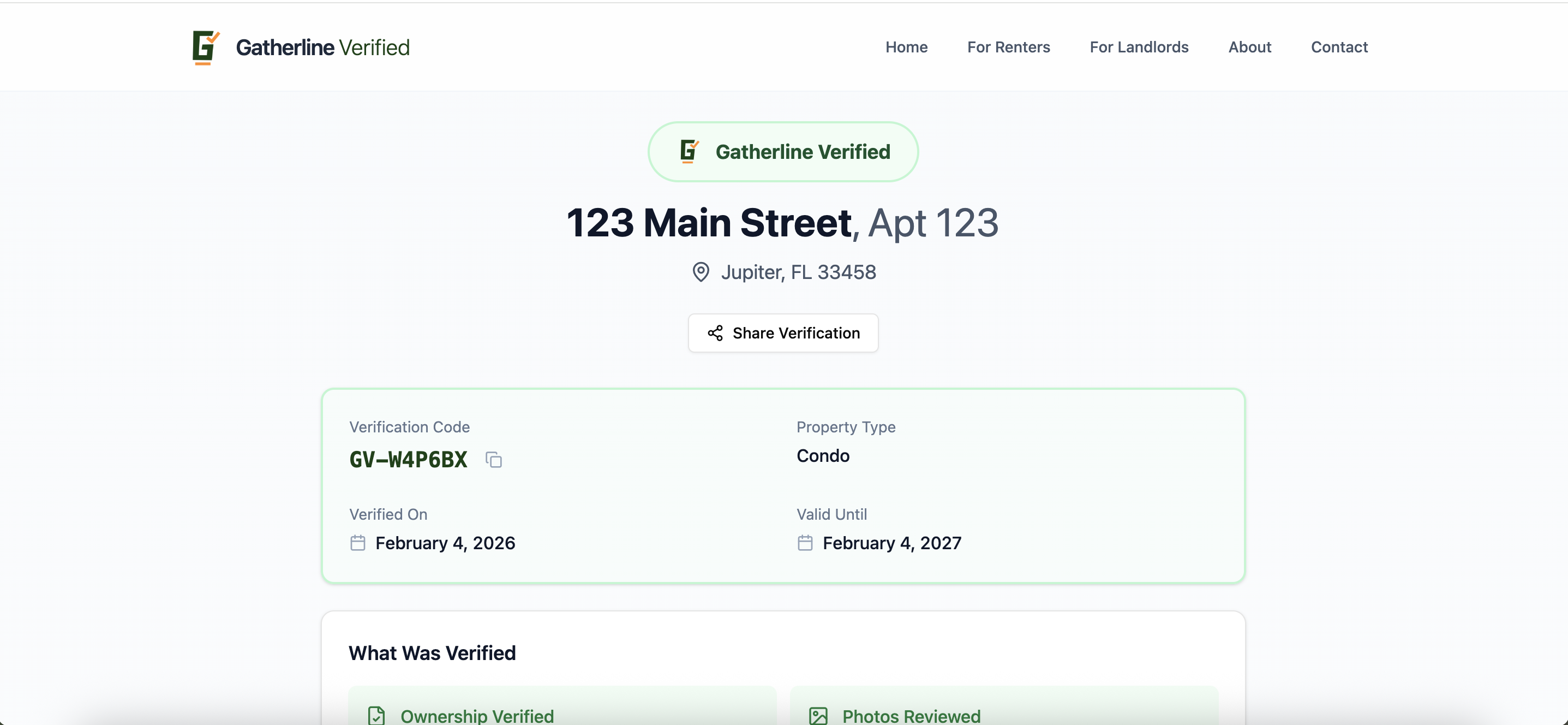Select For Renters in the navigation

click(1009, 47)
